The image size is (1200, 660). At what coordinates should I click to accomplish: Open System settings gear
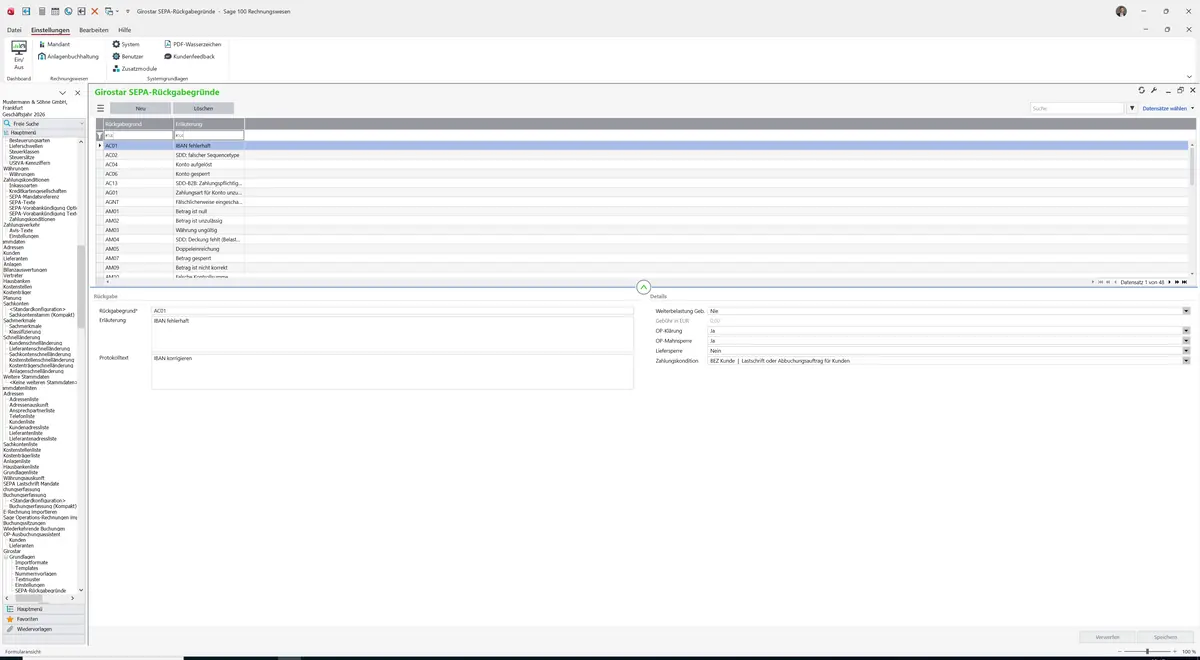click(x=126, y=45)
